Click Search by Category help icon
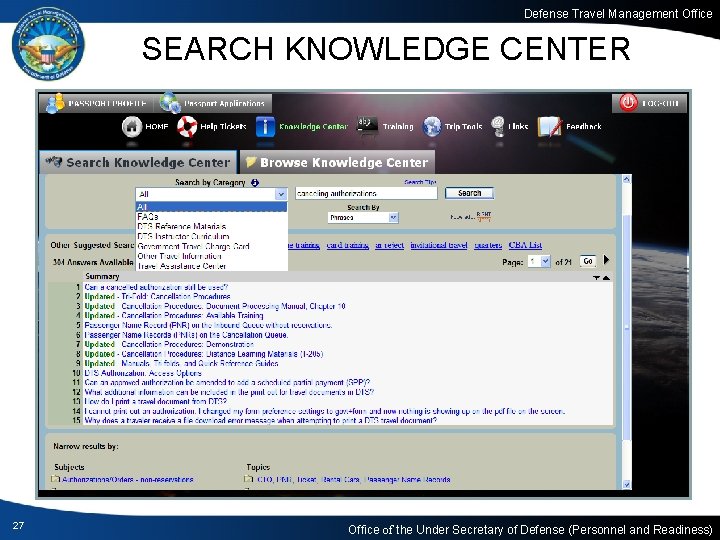Viewport: 720px width, 540px height. tap(255, 183)
